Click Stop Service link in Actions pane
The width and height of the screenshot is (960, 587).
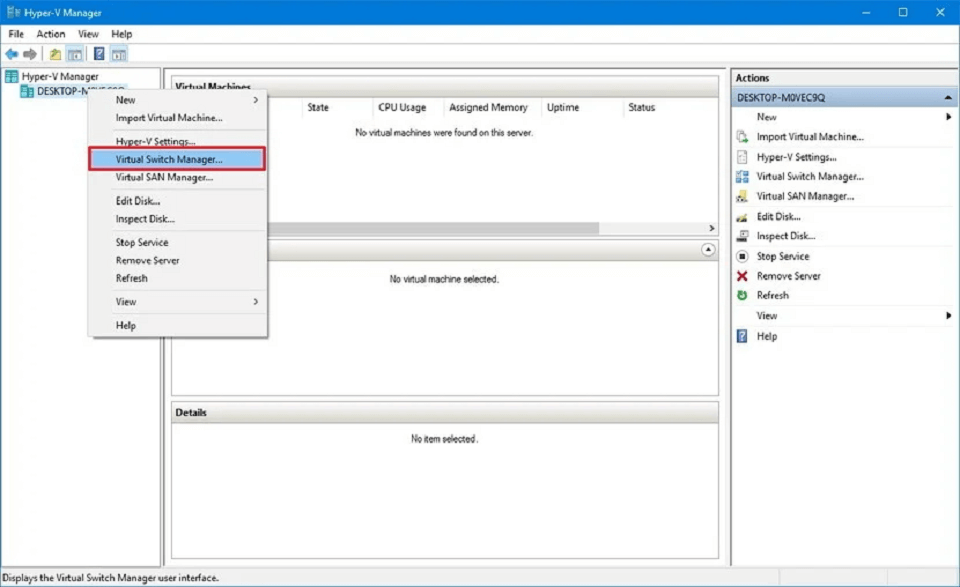(x=783, y=256)
